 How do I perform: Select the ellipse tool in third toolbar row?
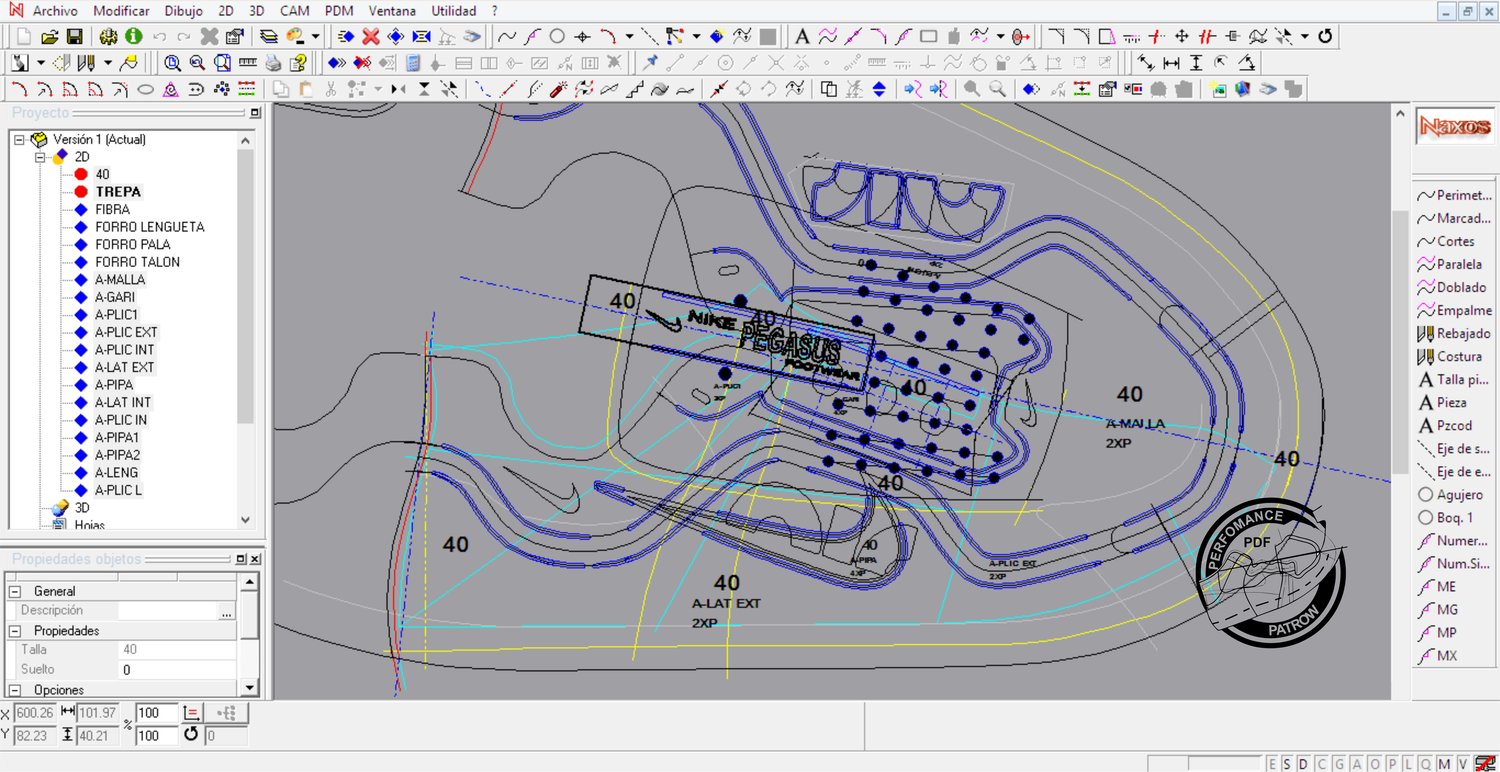[145, 89]
